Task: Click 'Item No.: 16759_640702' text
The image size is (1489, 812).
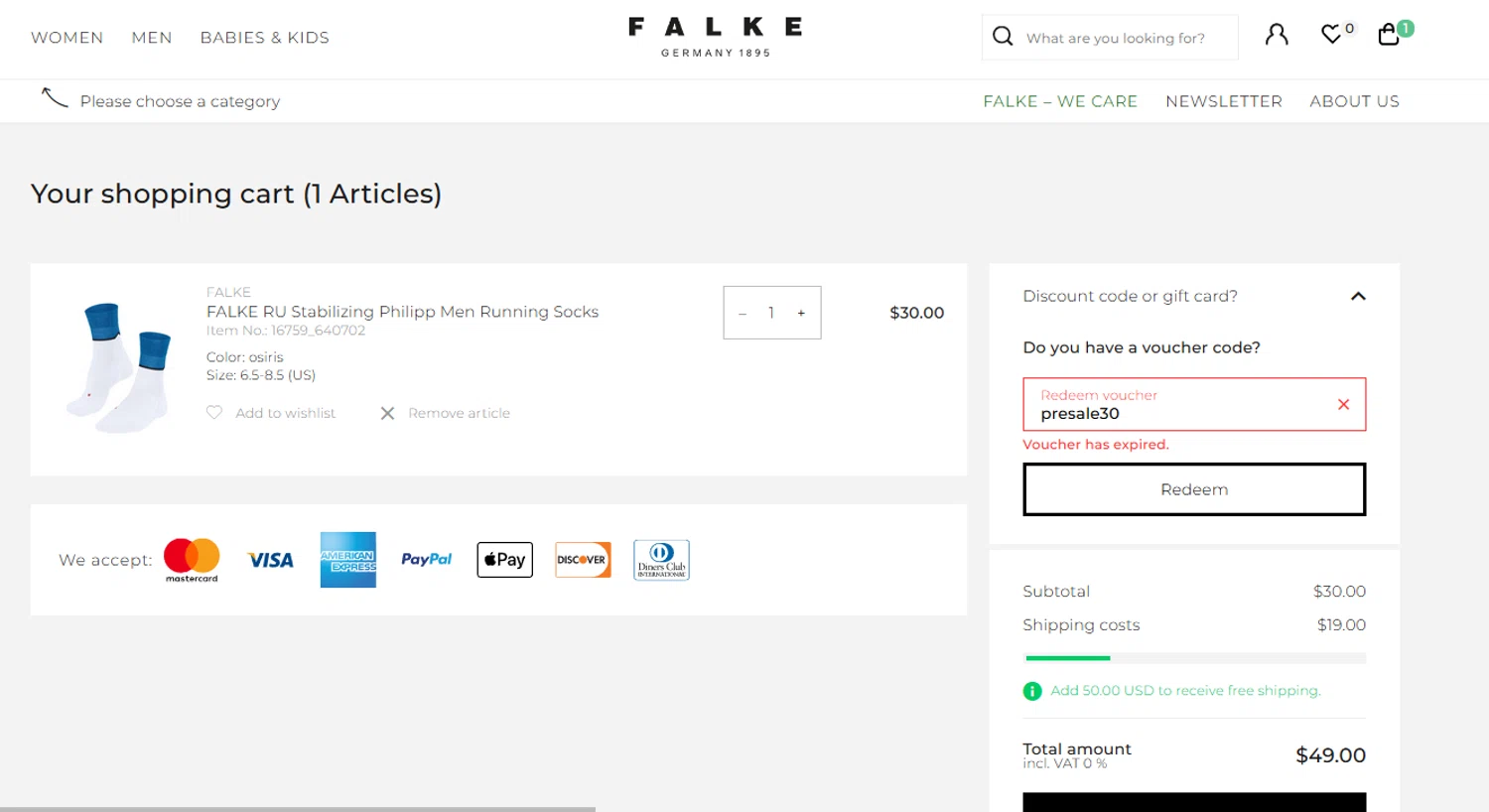Action: 286,331
